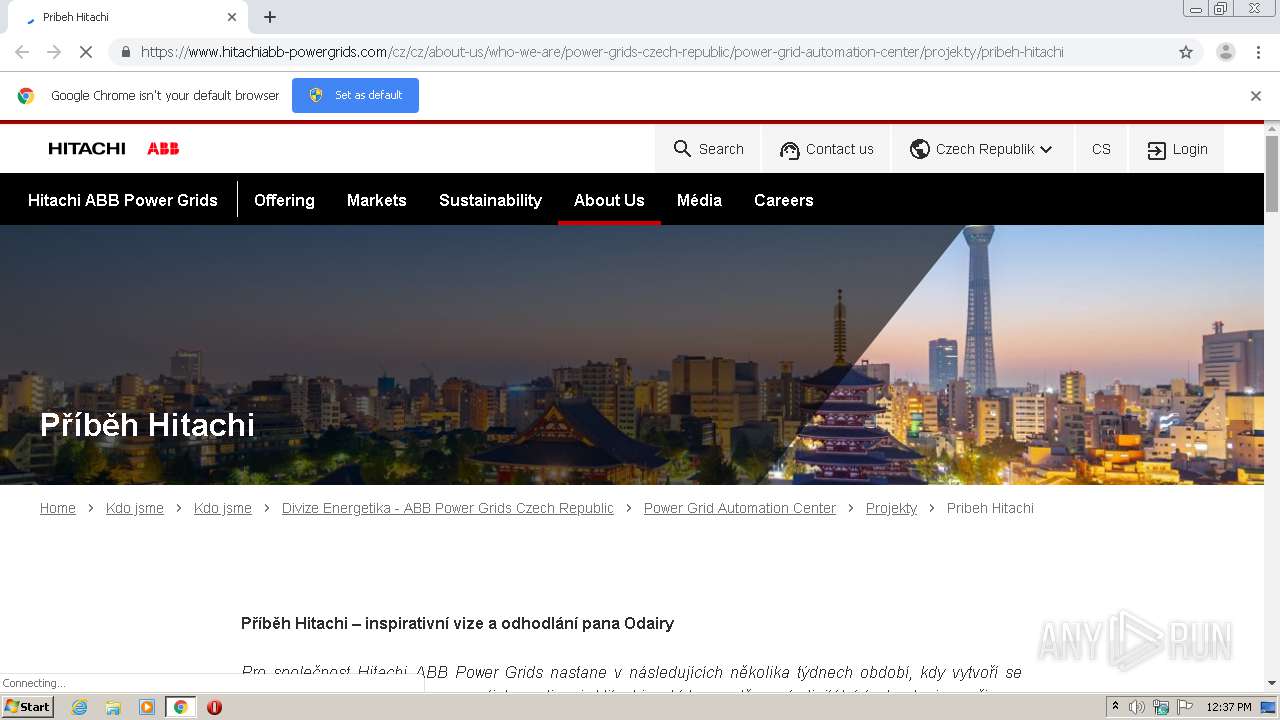Click the red ABB logo
1280x720 pixels.
tap(163, 149)
